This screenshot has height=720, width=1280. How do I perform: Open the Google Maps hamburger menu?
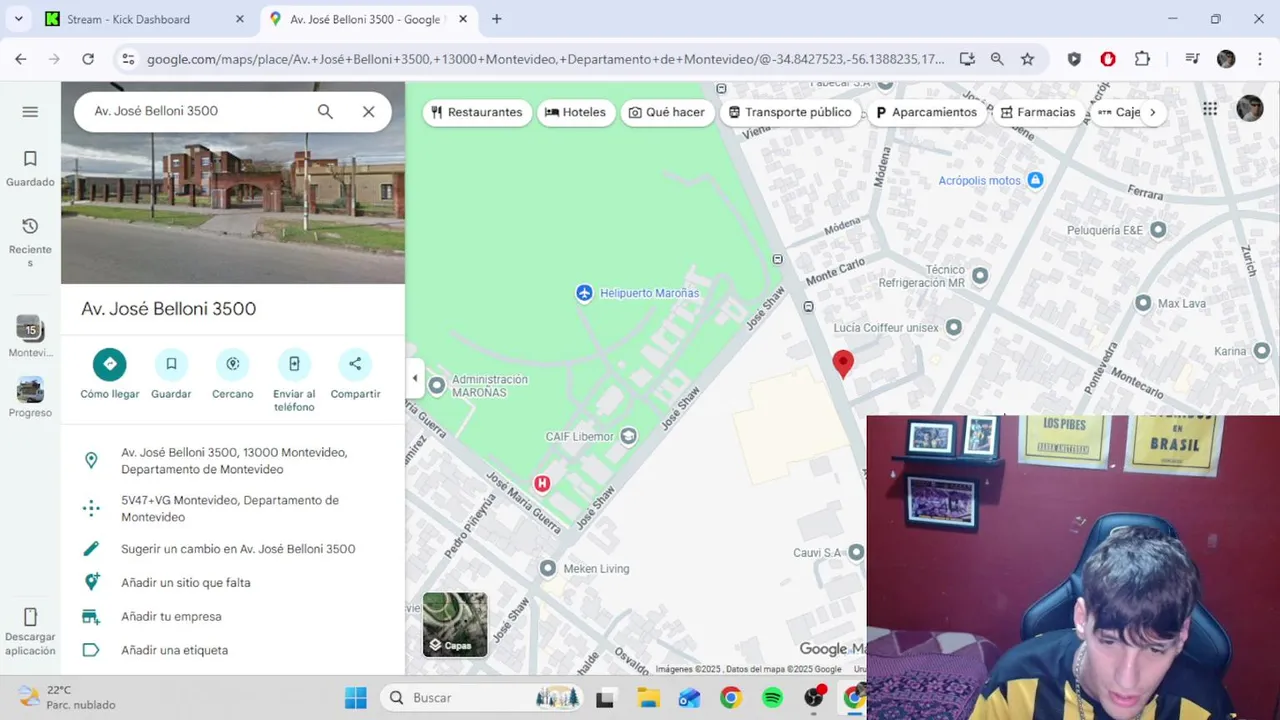coord(30,111)
